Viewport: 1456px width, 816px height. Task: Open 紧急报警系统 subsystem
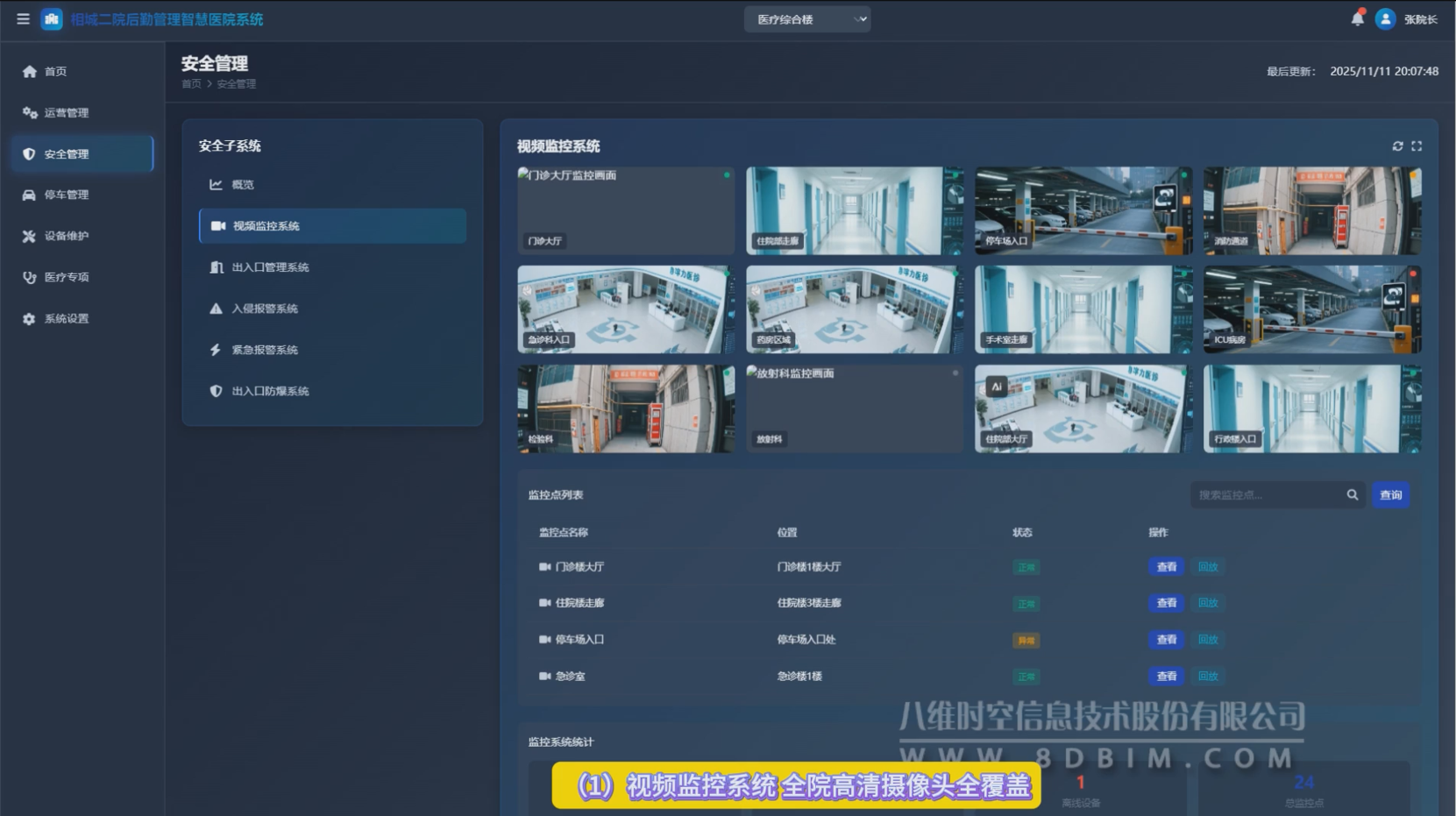pyautogui.click(x=265, y=350)
